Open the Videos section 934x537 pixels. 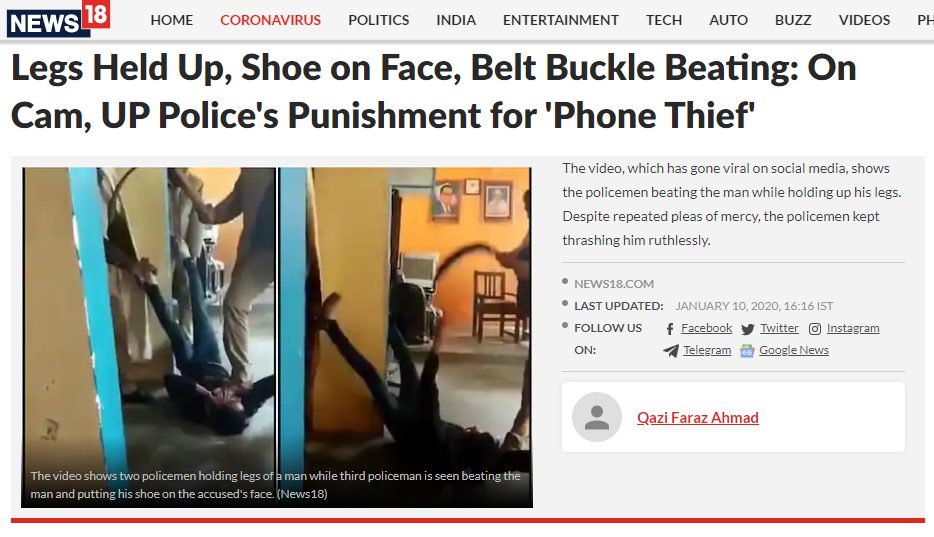(864, 20)
